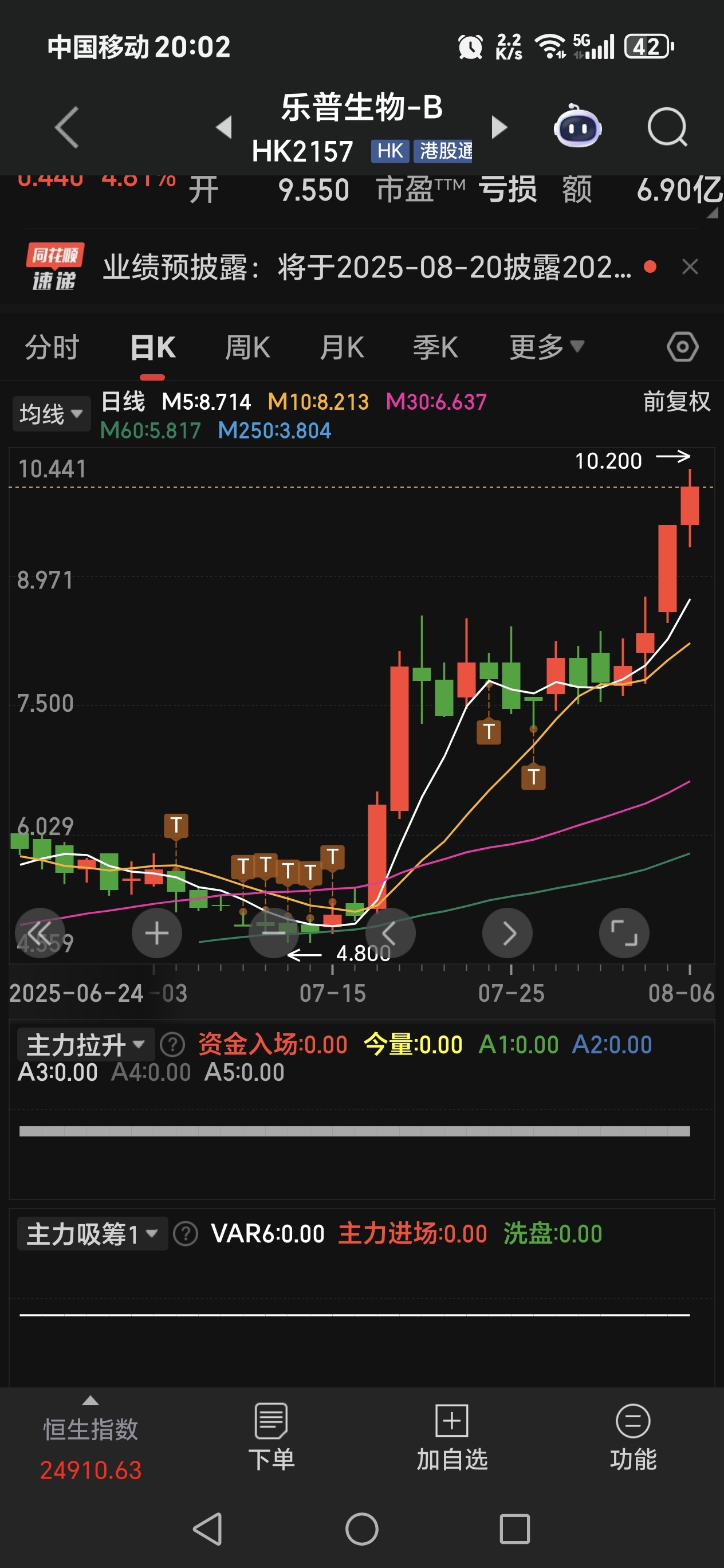Select the 季K tab
The width and height of the screenshot is (724, 1568).
436,347
